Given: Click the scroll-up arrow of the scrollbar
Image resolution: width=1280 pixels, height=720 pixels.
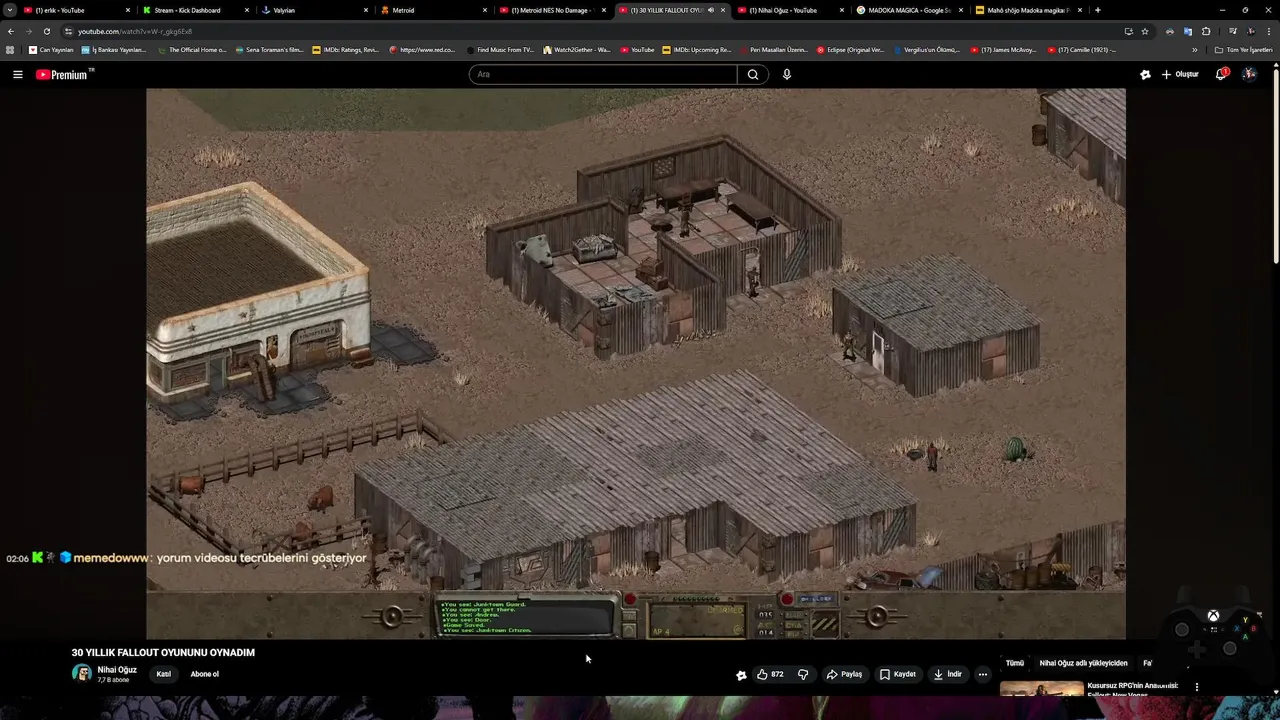Looking at the screenshot, I should tap(1274, 67).
